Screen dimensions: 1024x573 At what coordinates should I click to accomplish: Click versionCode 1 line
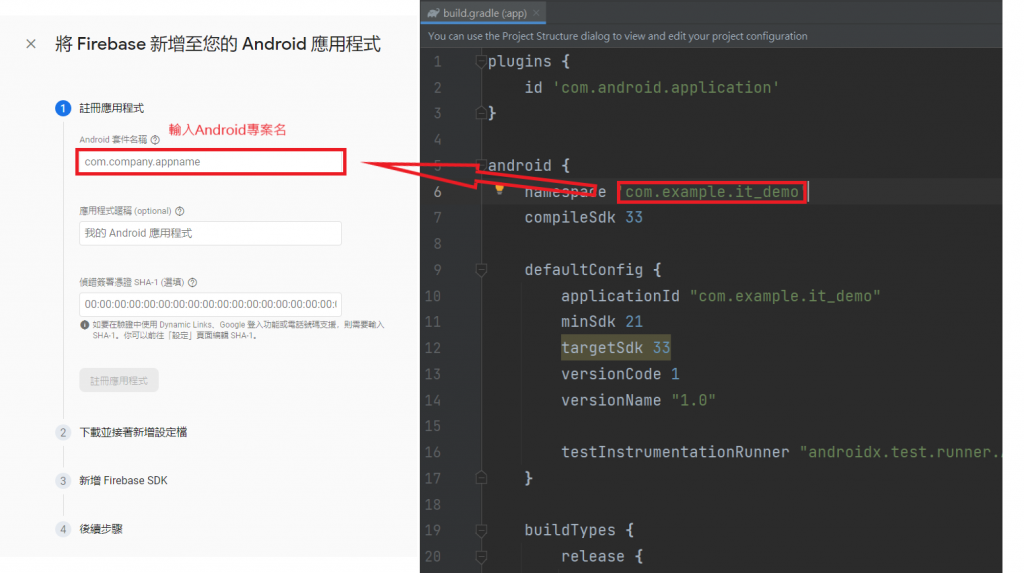(620, 374)
